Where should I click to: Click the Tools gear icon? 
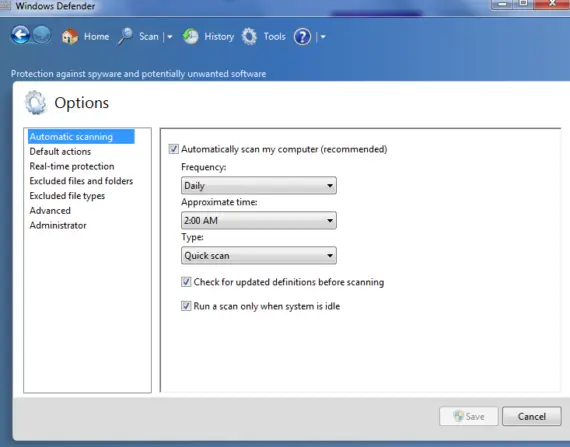[x=249, y=36]
